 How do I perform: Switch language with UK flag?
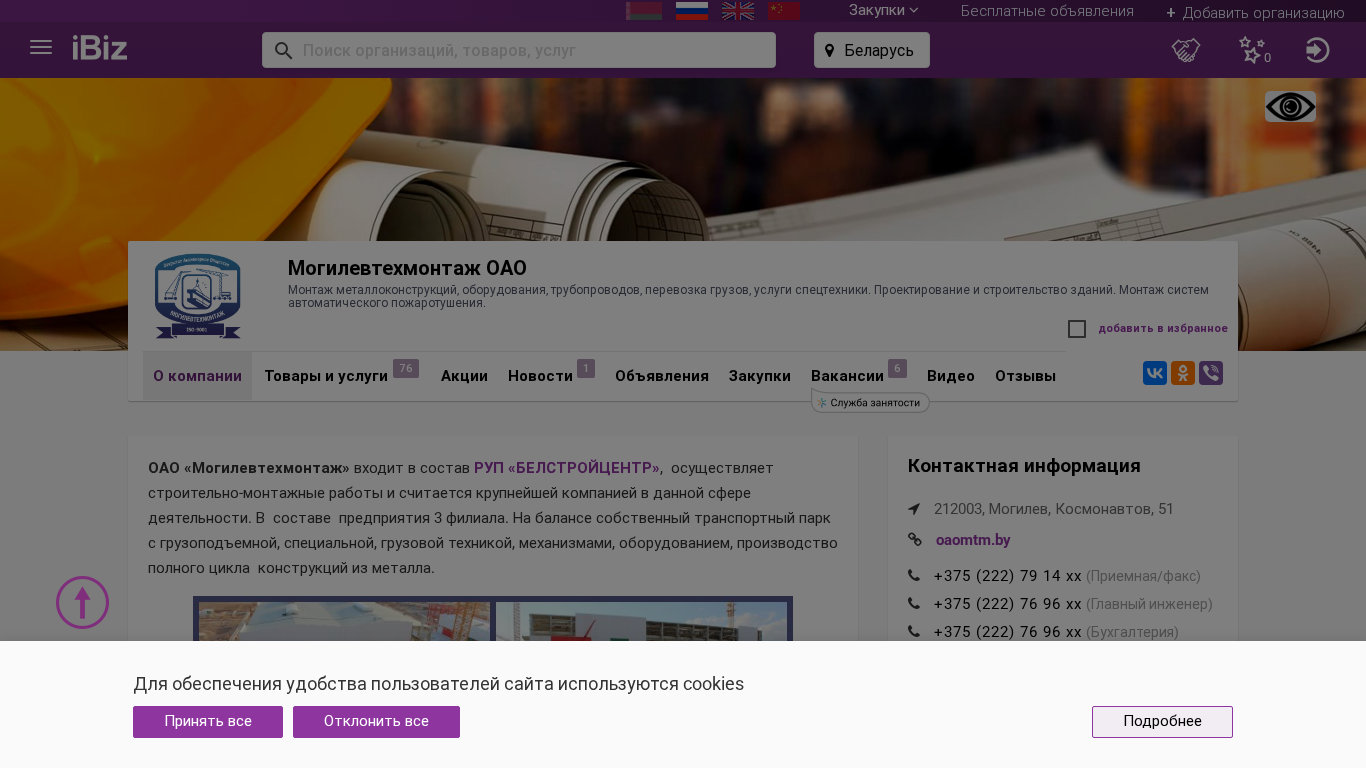point(738,11)
